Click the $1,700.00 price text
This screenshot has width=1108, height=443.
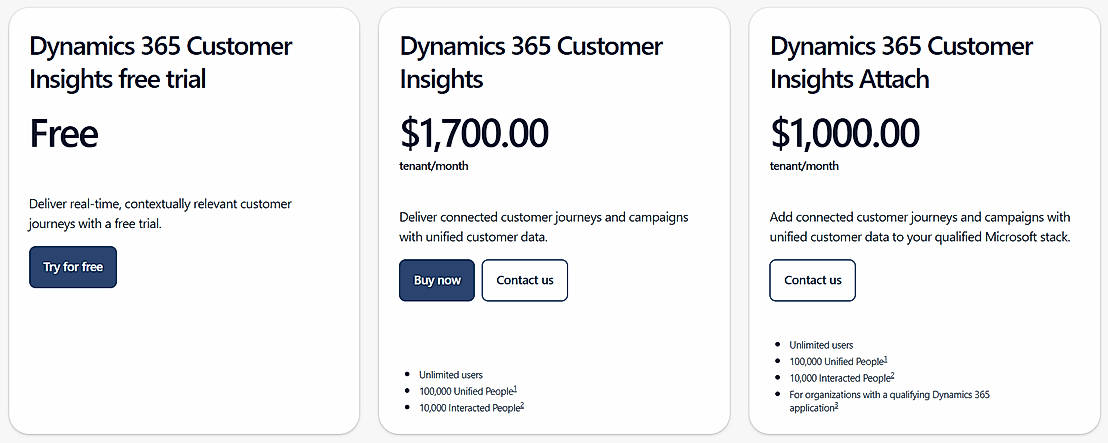pyautogui.click(x=474, y=133)
